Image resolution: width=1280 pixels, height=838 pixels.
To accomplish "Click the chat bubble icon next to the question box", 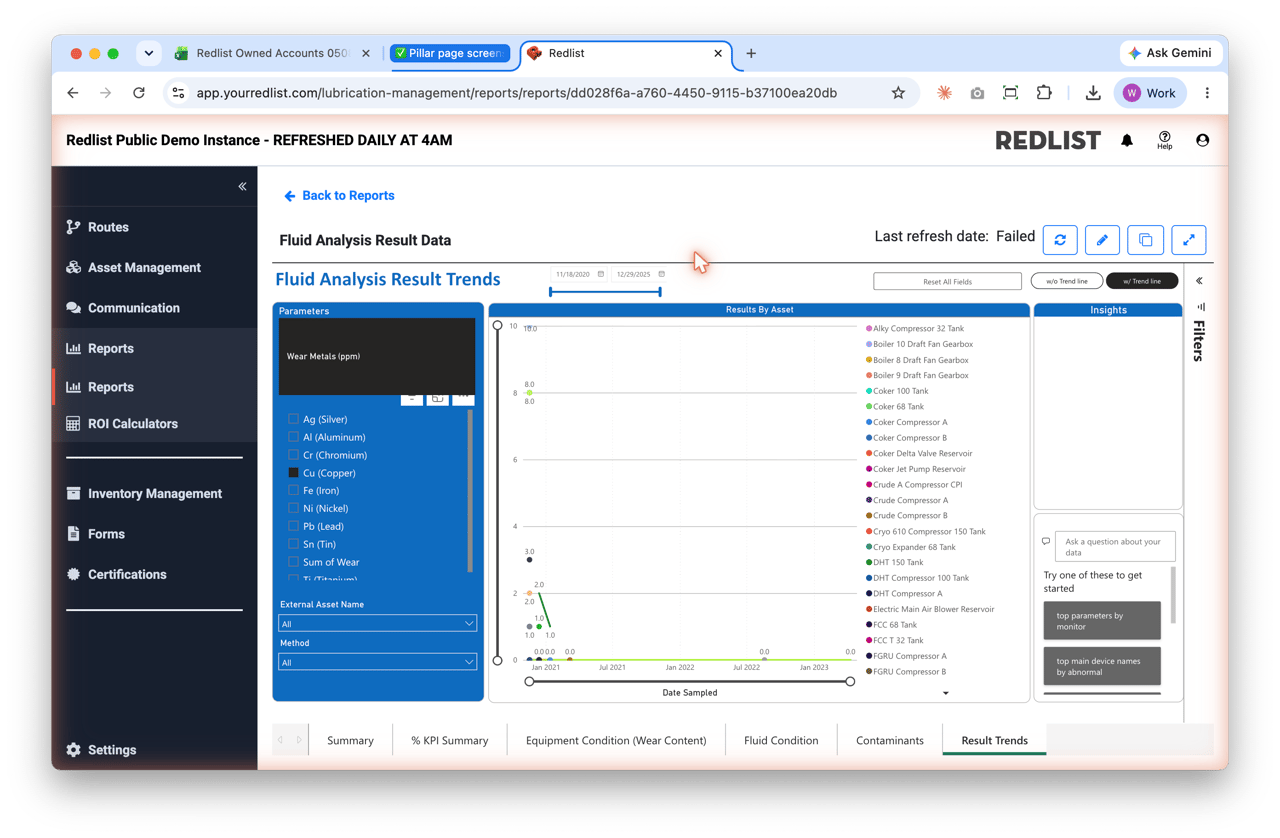I will (x=1046, y=542).
